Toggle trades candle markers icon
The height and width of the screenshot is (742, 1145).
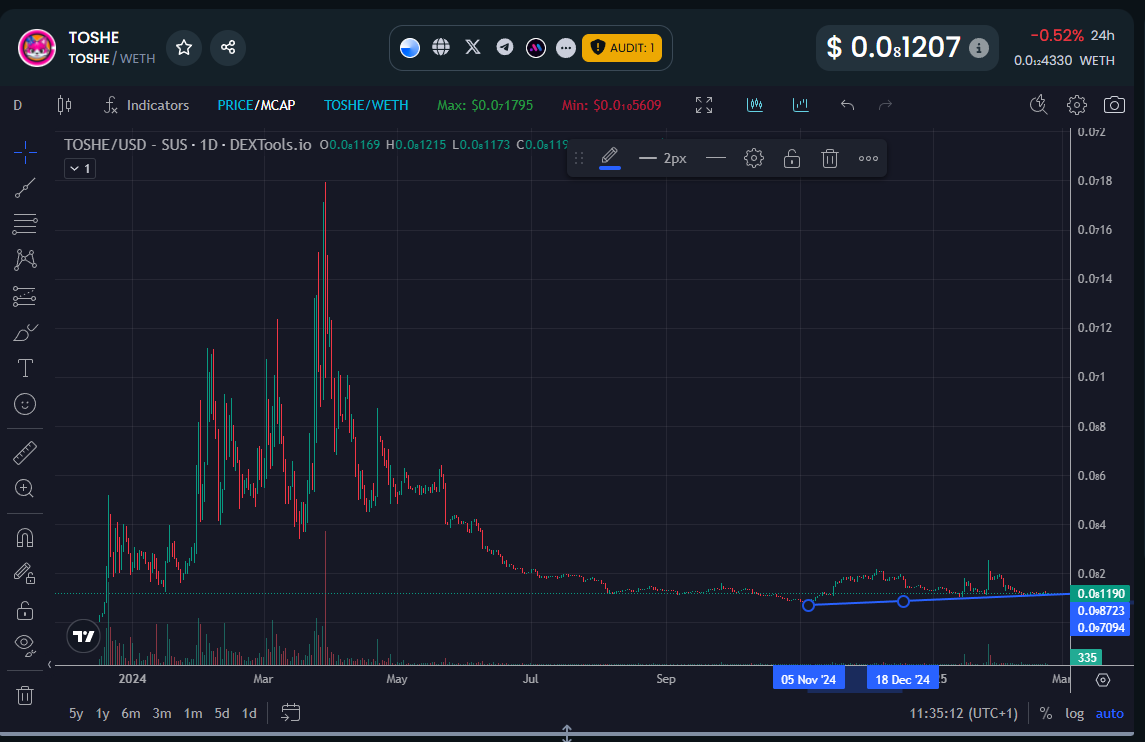(755, 105)
